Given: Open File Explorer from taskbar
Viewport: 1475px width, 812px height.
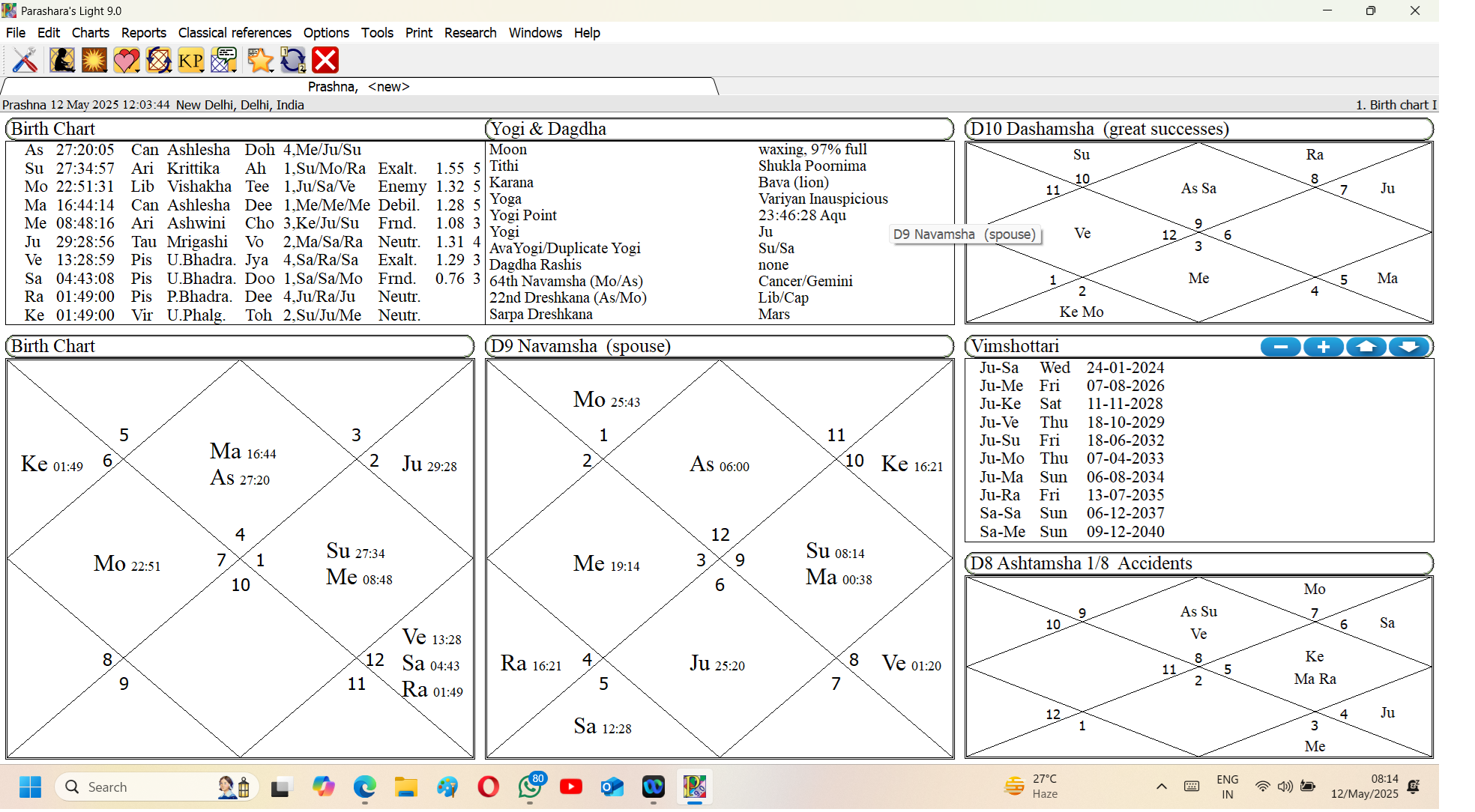Looking at the screenshot, I should (x=406, y=787).
